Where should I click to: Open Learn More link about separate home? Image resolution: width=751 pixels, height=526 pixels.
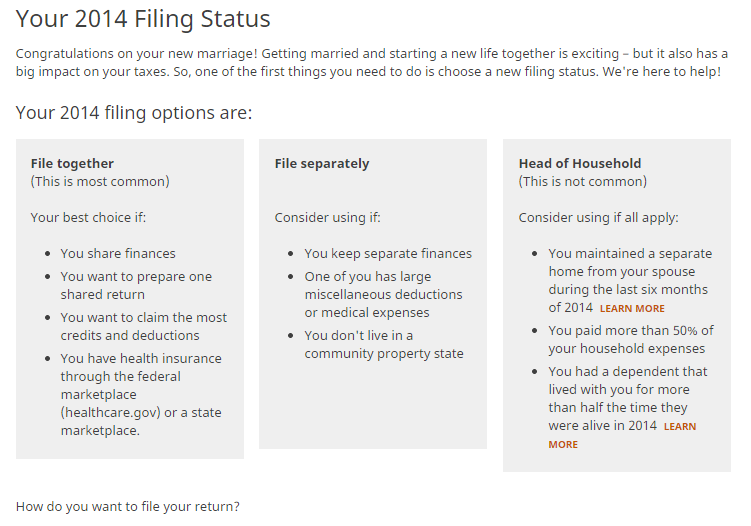[632, 309]
